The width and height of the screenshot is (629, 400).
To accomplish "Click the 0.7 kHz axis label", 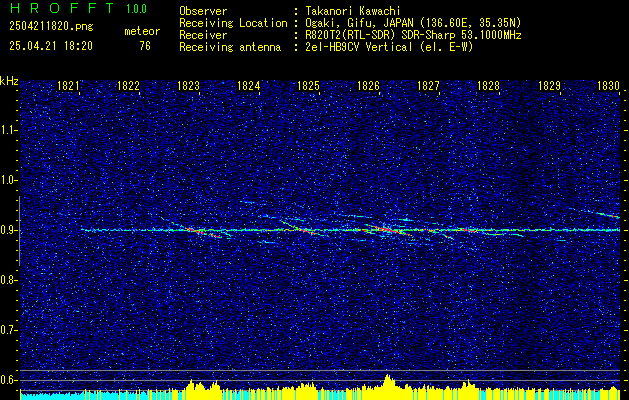I will tap(7, 330).
